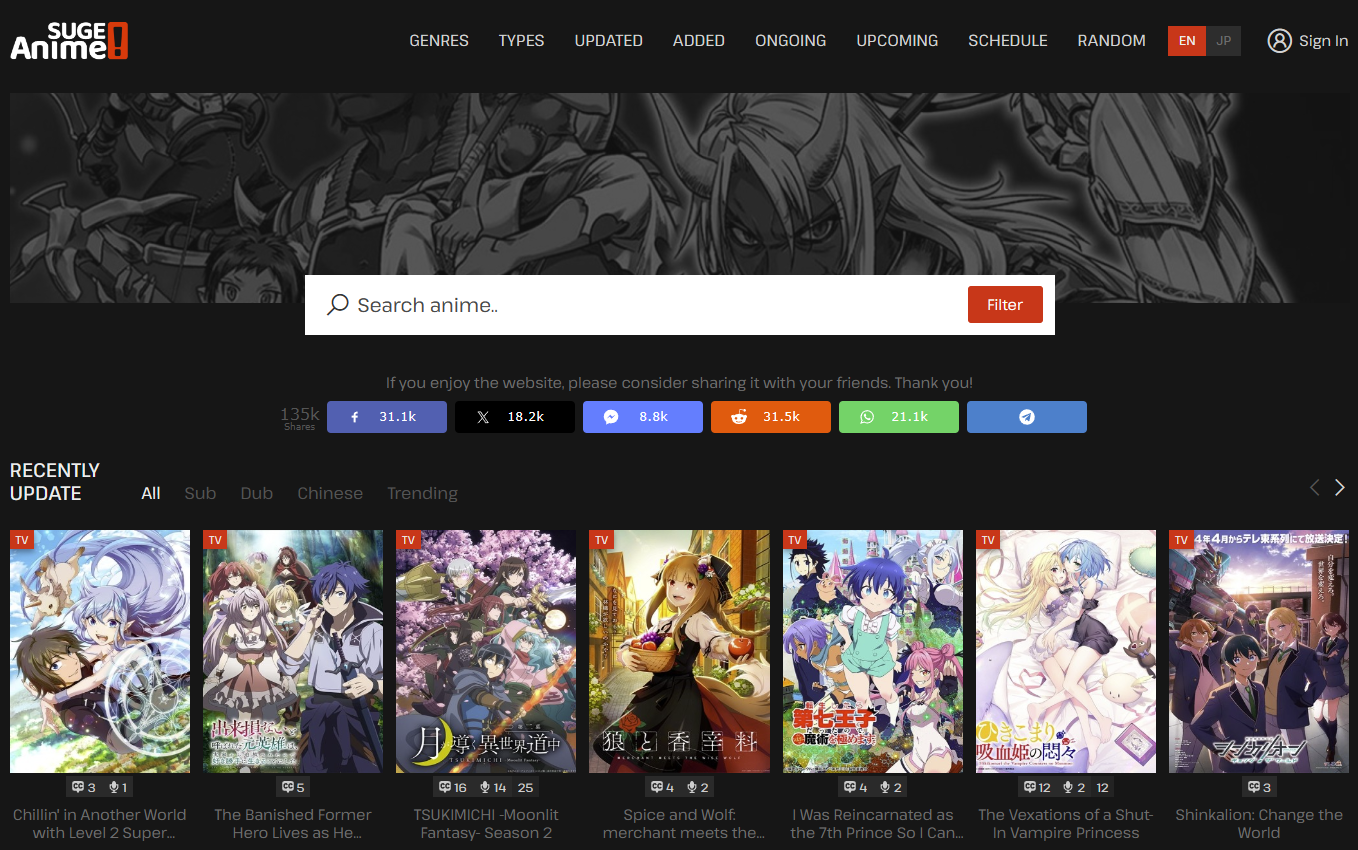Open the Schedule page
Viewport: 1358px width, 850px height.
[x=1007, y=41]
